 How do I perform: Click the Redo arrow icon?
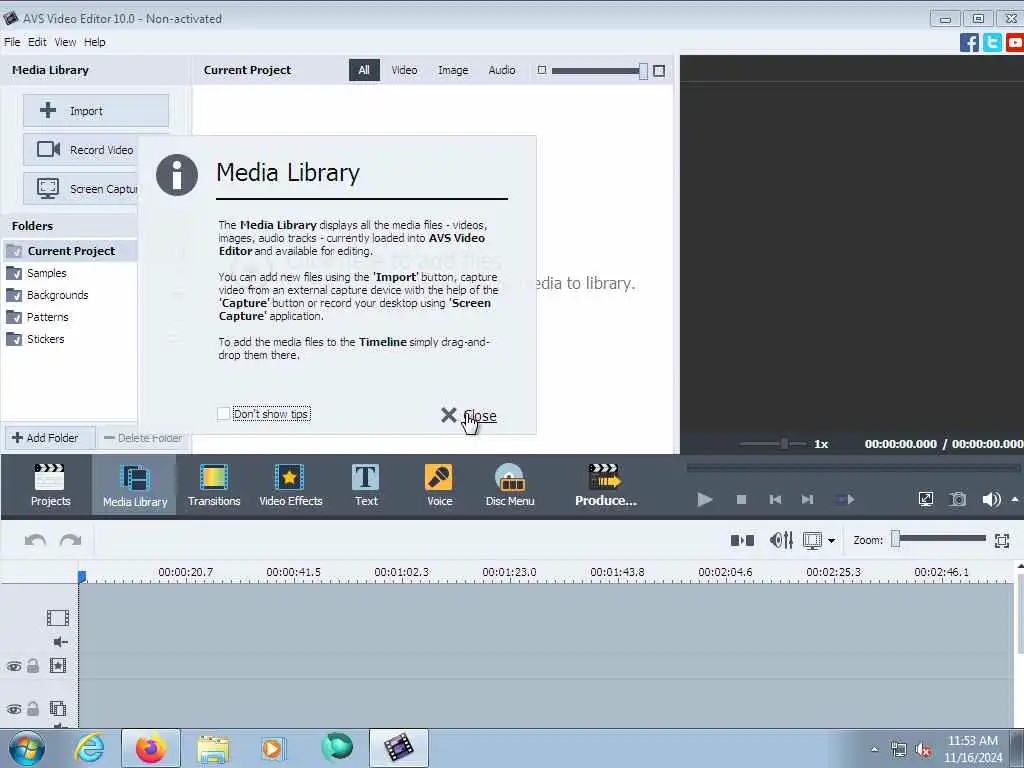[71, 540]
